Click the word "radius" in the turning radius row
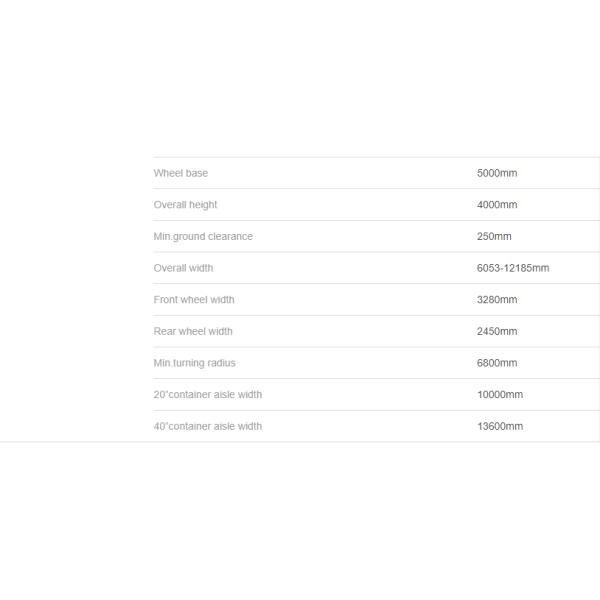This screenshot has width=600, height=600. (x=220, y=363)
